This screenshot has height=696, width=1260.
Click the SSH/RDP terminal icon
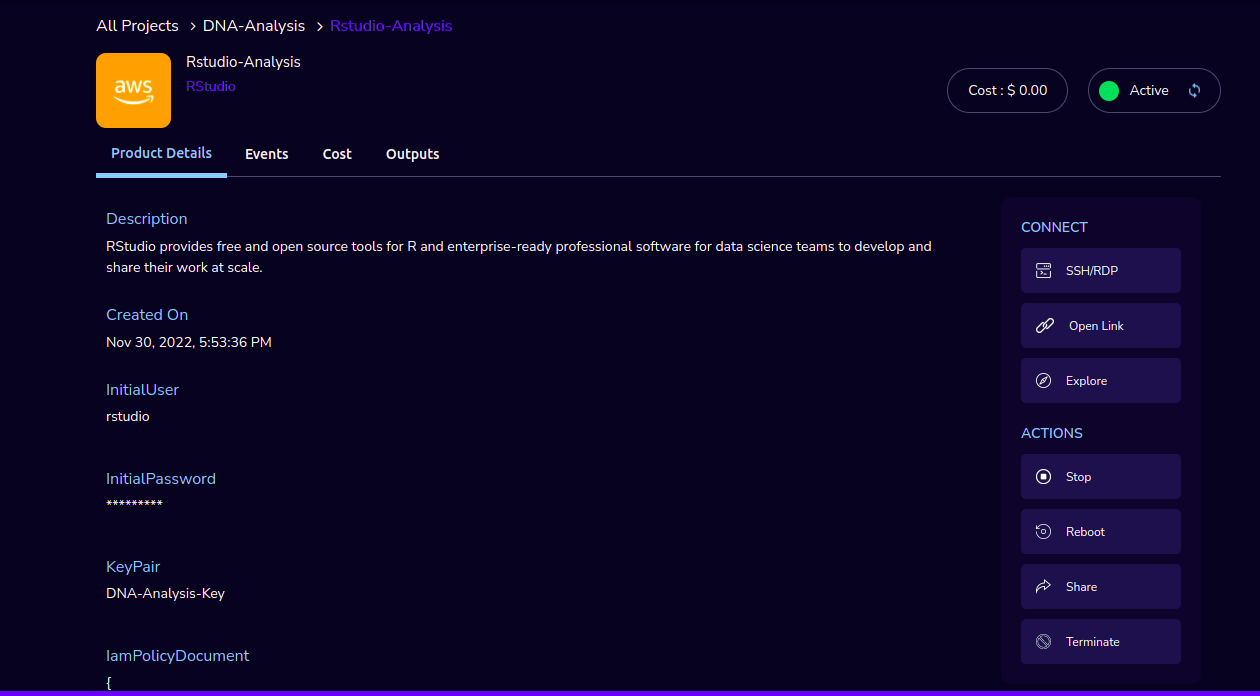coord(1043,271)
